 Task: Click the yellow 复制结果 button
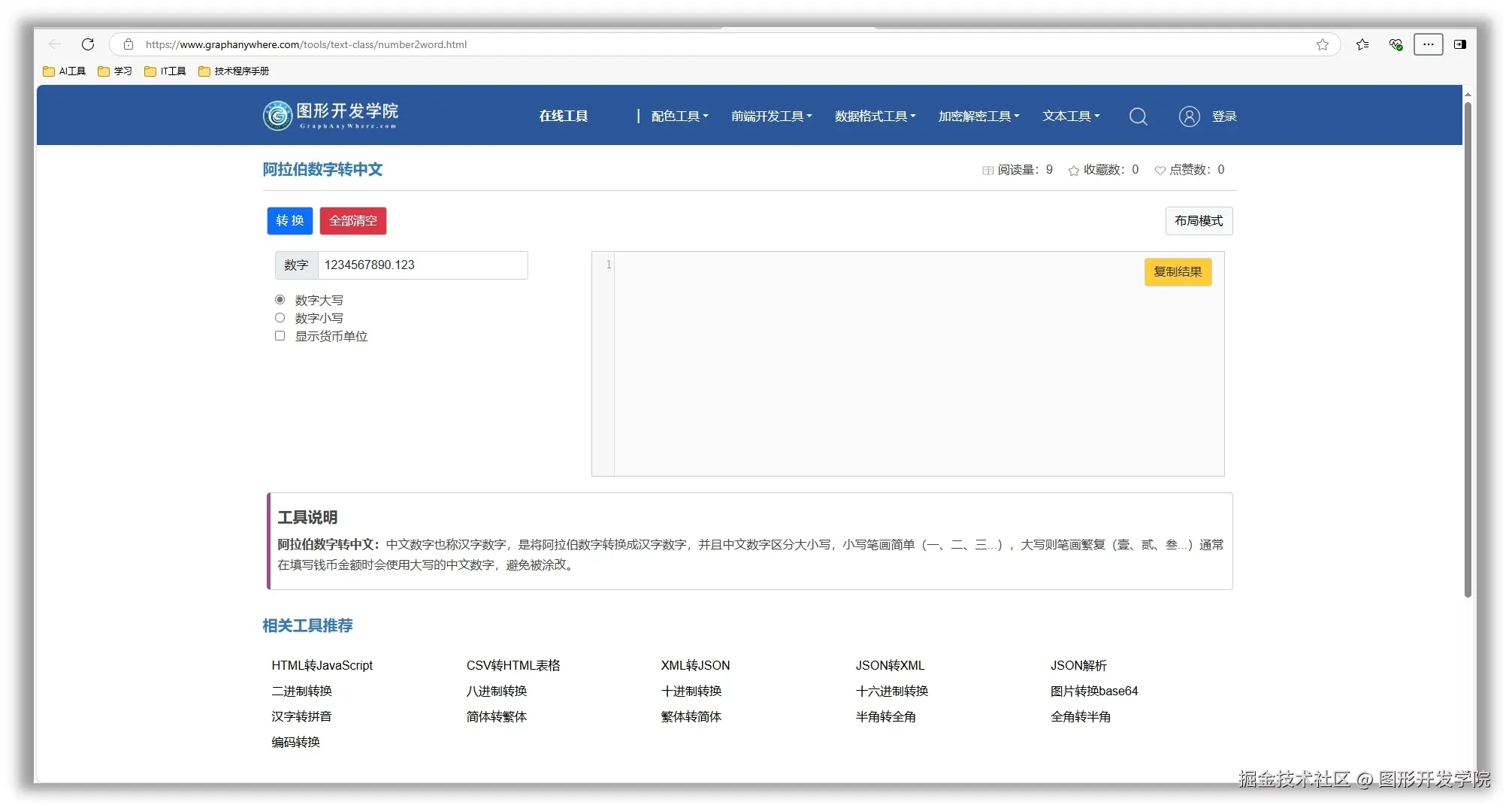[1178, 272]
